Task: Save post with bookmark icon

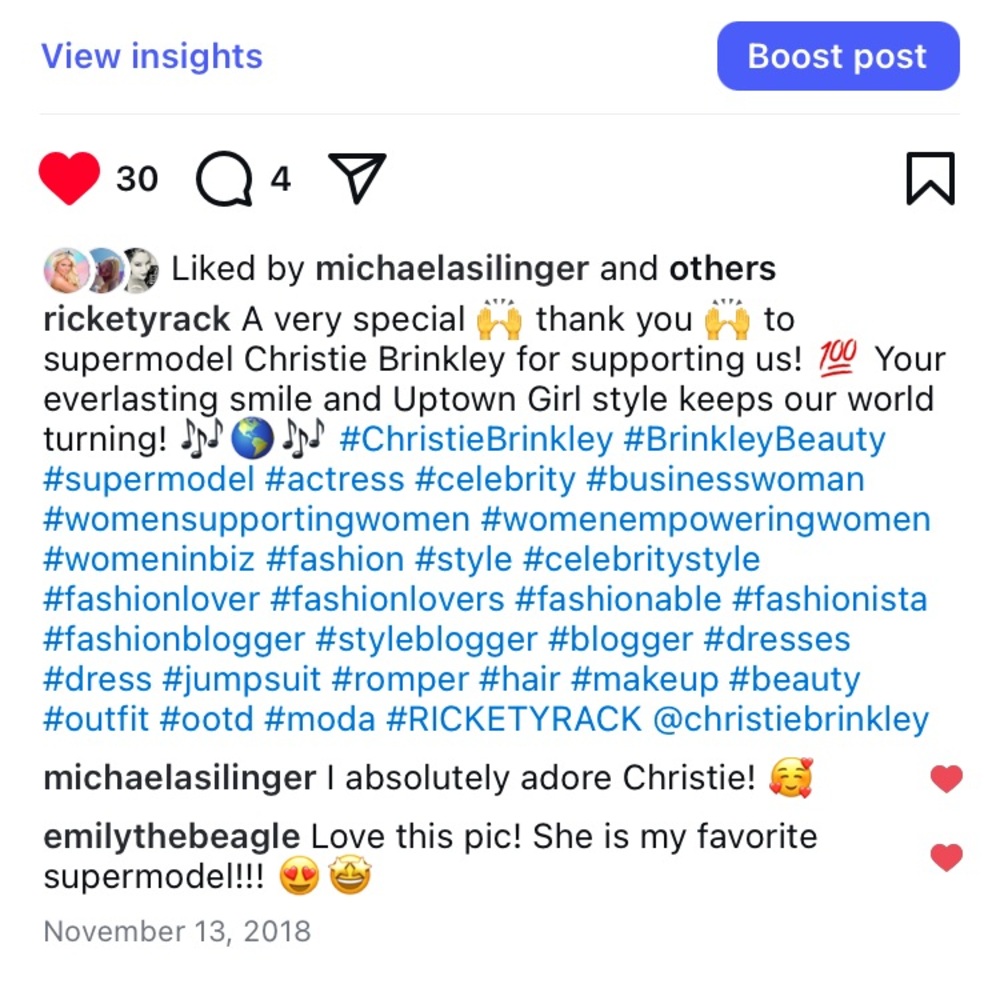Action: 930,179
